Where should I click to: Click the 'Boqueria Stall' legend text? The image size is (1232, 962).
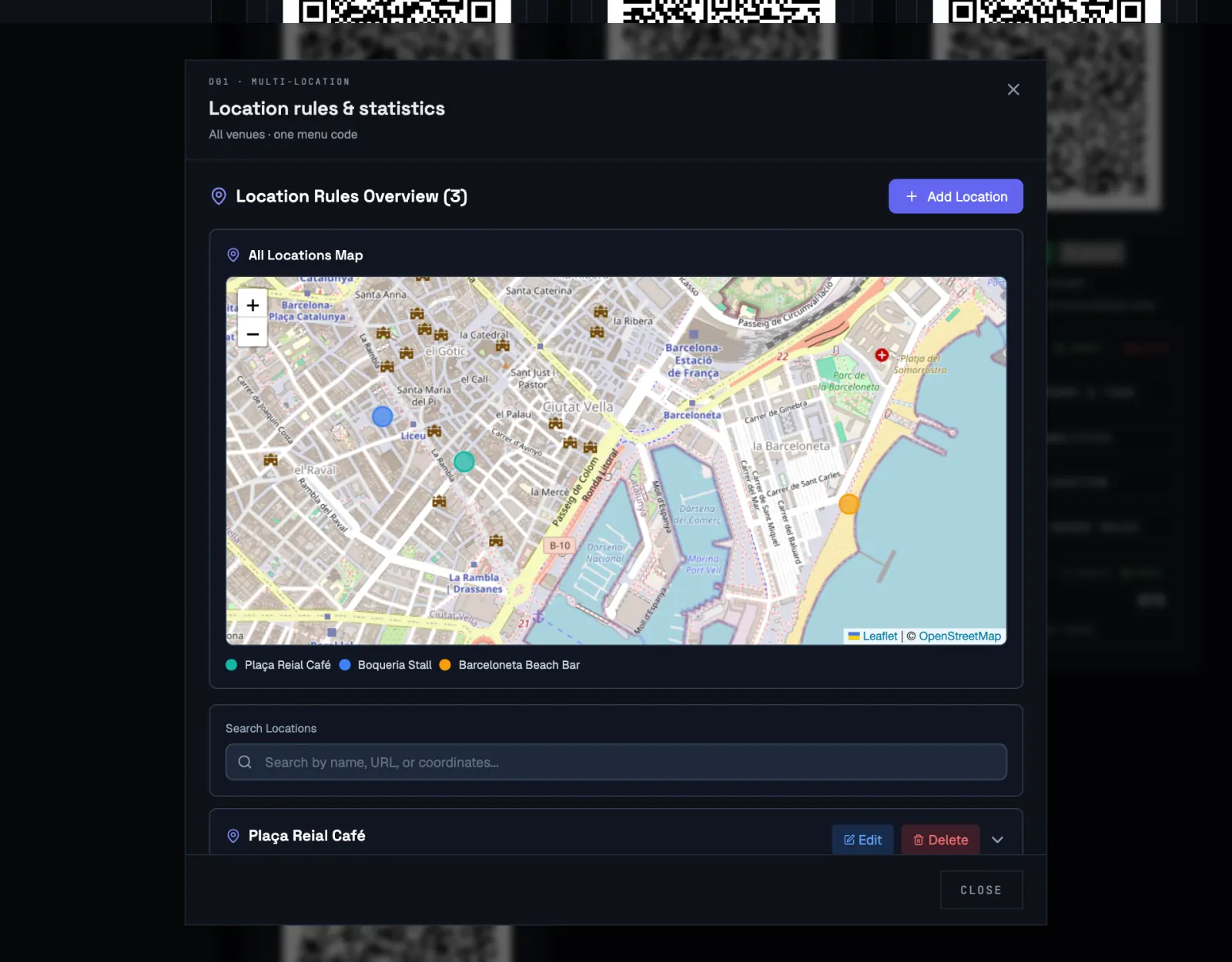395,665
